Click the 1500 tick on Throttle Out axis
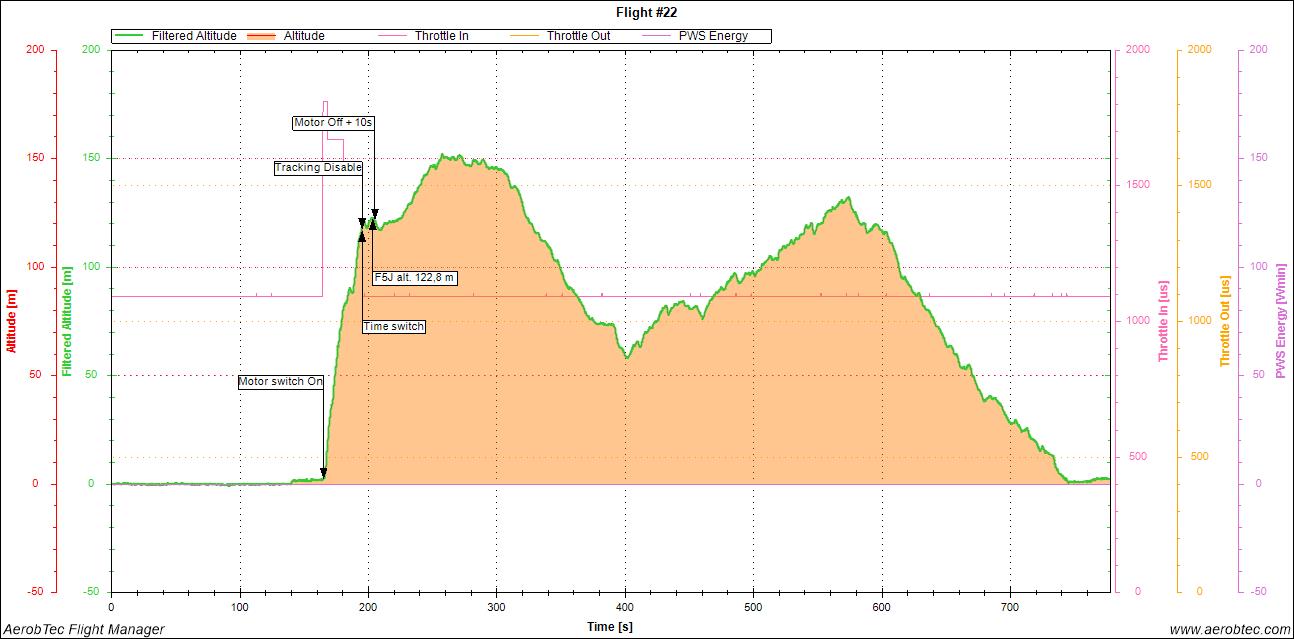 click(1198, 185)
